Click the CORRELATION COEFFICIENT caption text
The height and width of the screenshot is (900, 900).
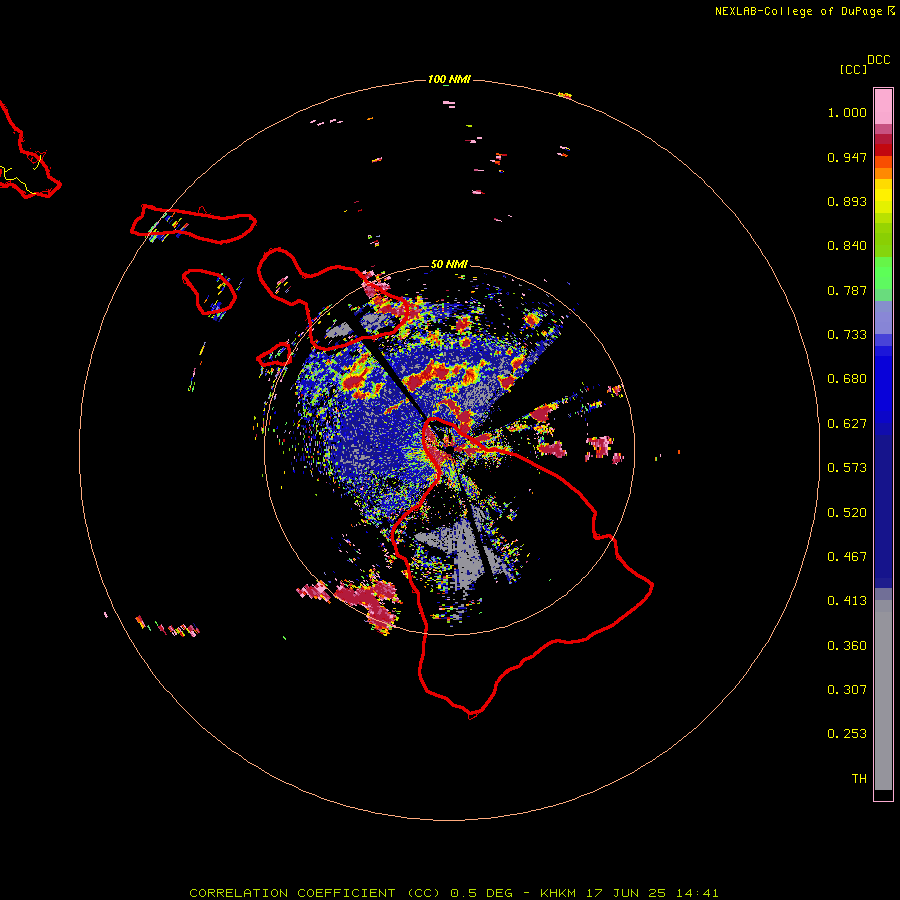pos(292,893)
